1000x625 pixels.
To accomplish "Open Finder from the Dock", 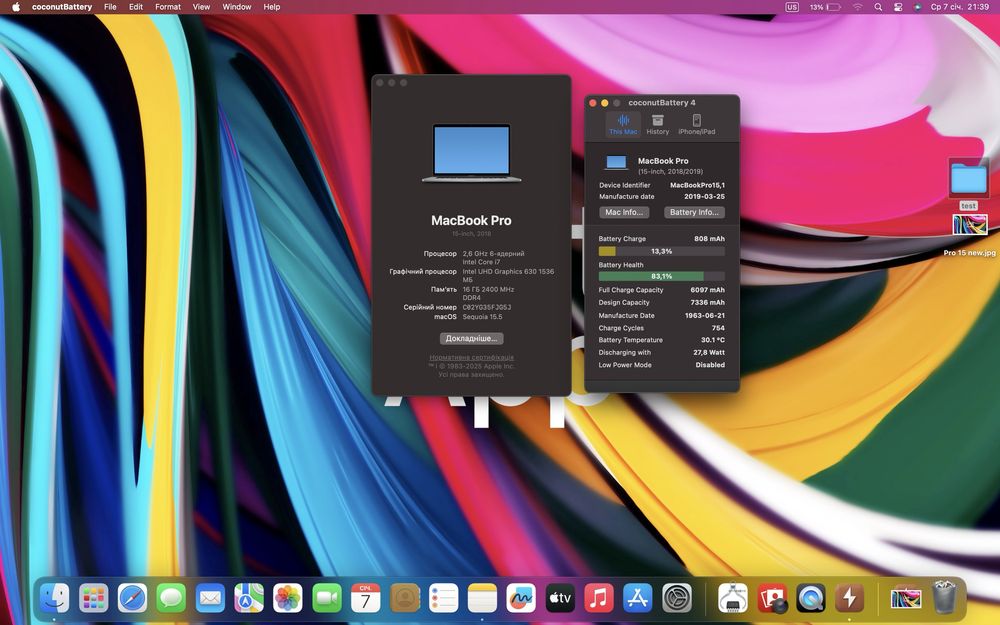I will [55, 598].
